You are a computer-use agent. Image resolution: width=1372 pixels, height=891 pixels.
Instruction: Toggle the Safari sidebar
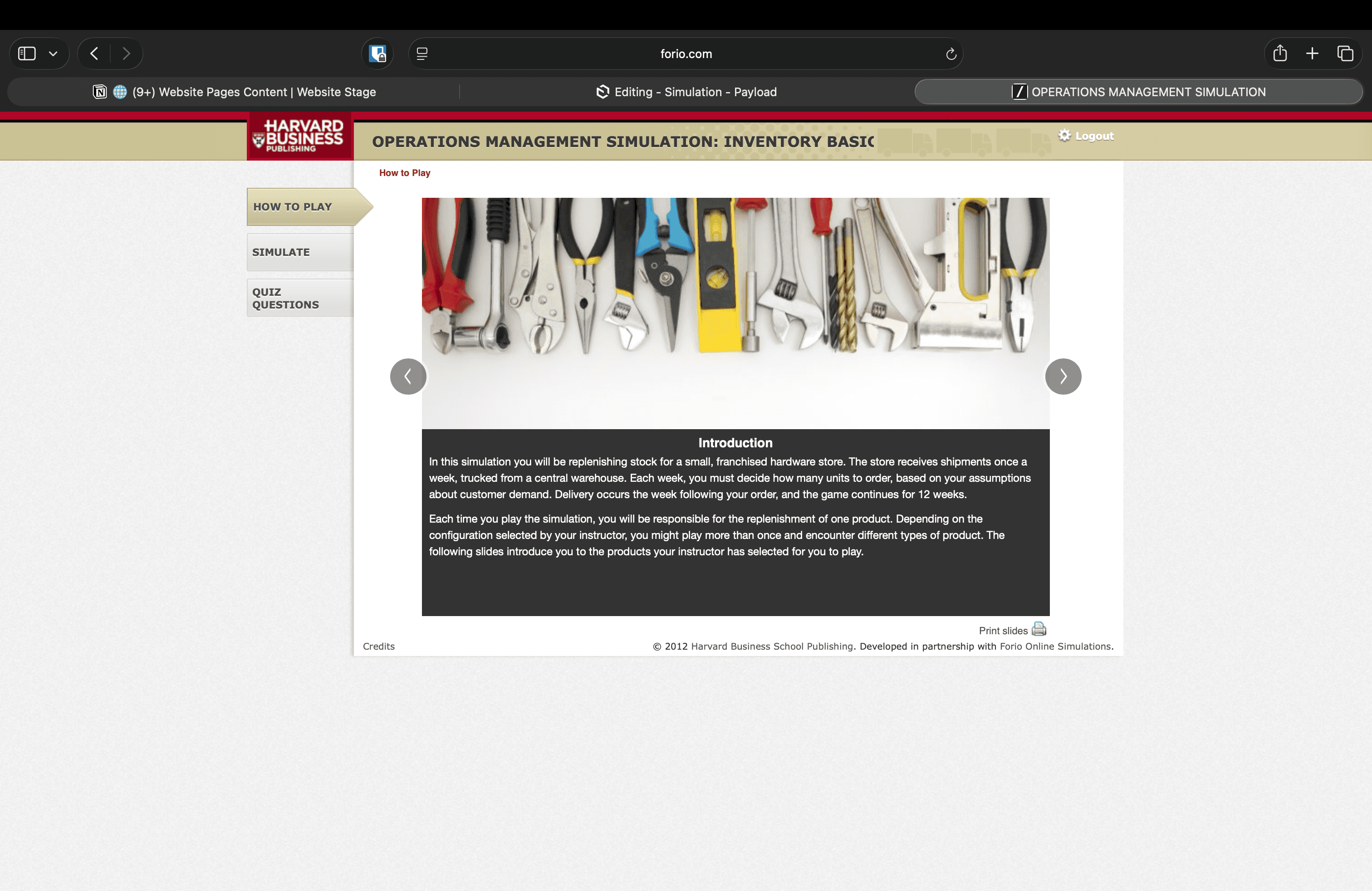pyautogui.click(x=27, y=54)
